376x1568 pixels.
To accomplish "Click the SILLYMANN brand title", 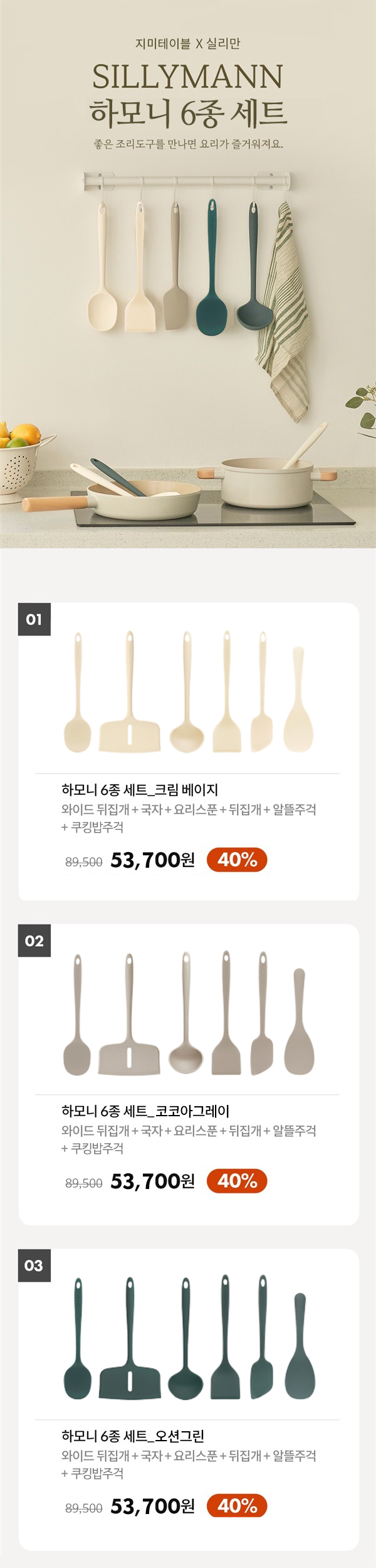I will (187, 78).
